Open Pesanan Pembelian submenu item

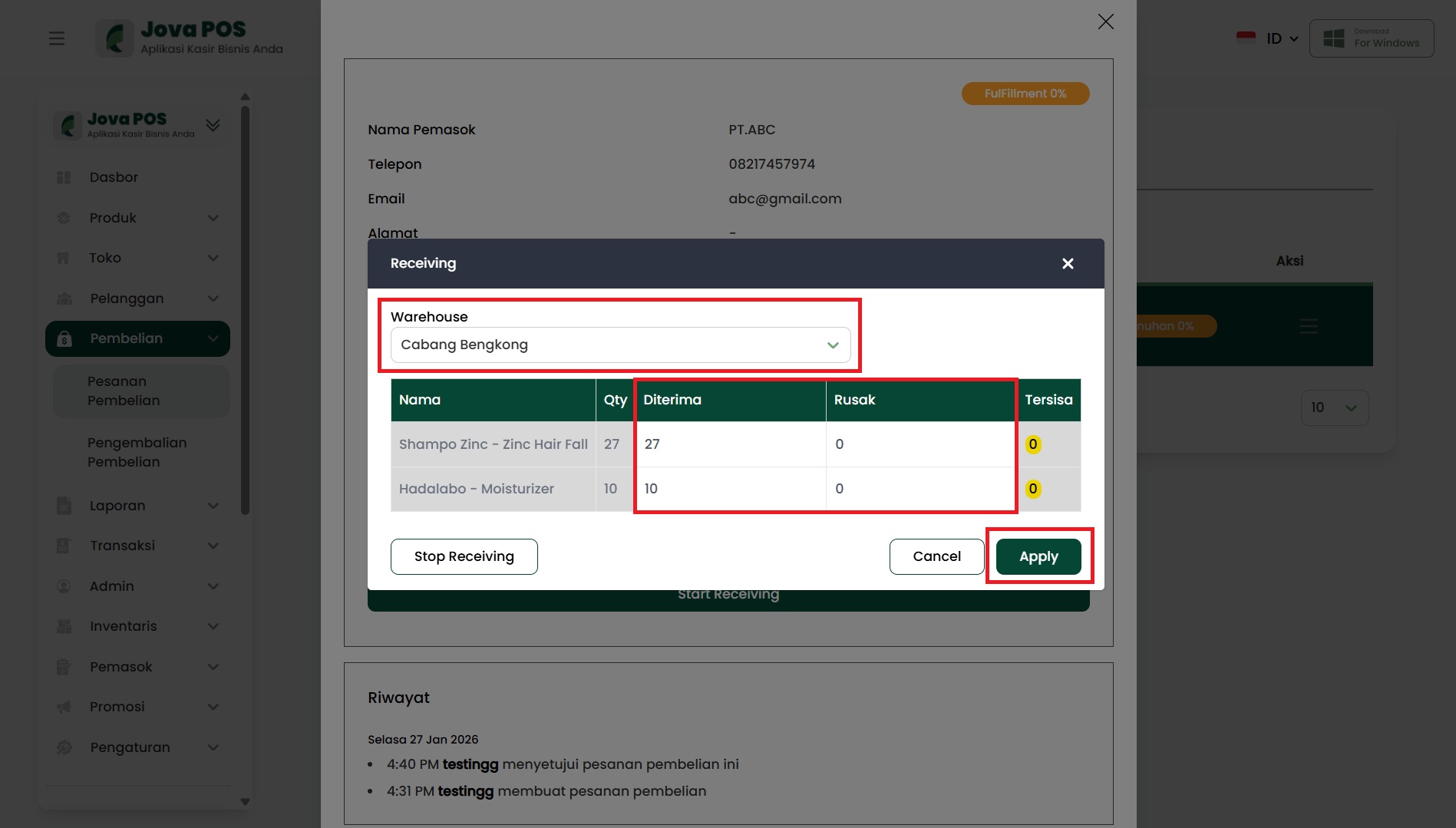[124, 391]
